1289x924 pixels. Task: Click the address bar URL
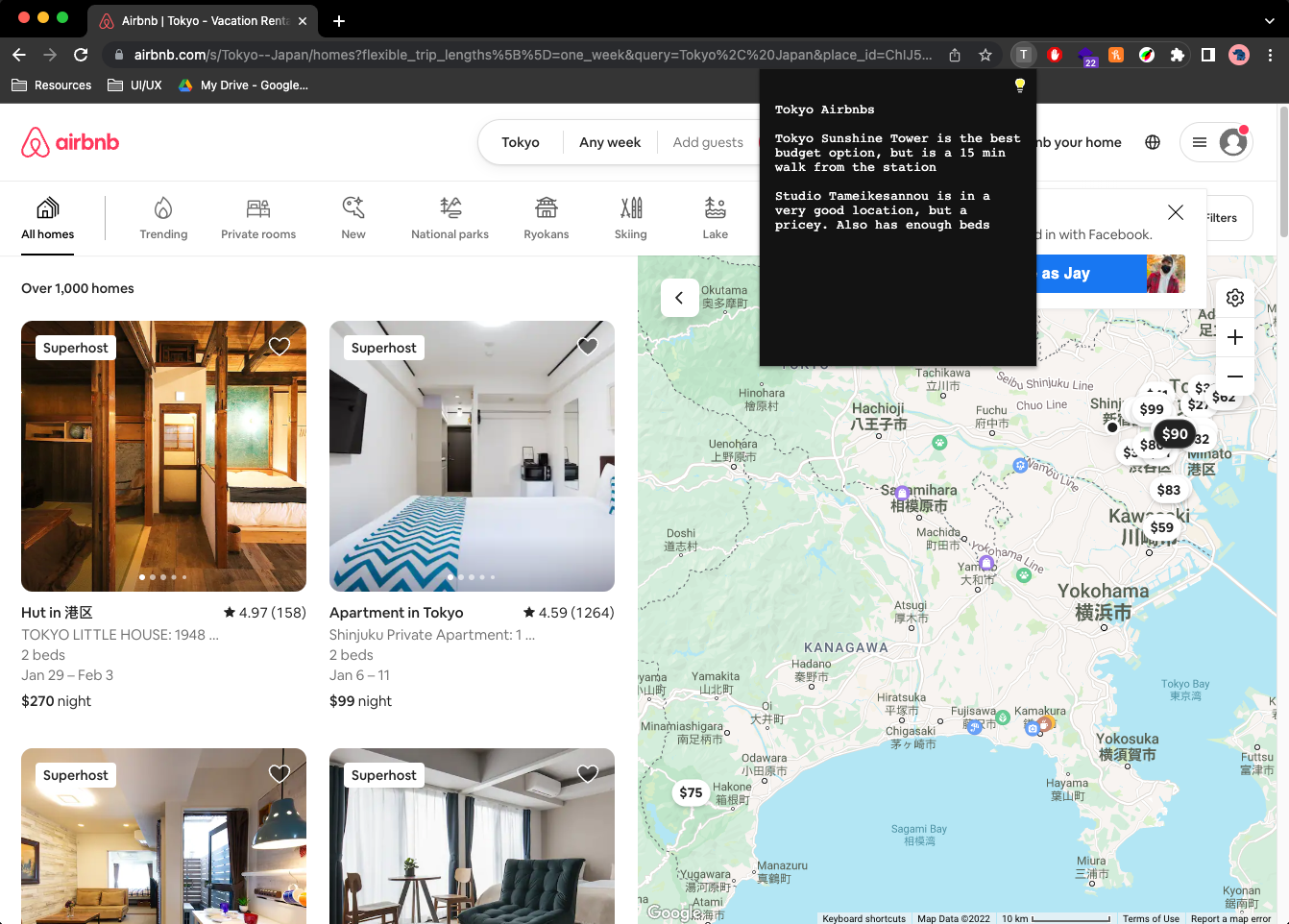pos(533,55)
